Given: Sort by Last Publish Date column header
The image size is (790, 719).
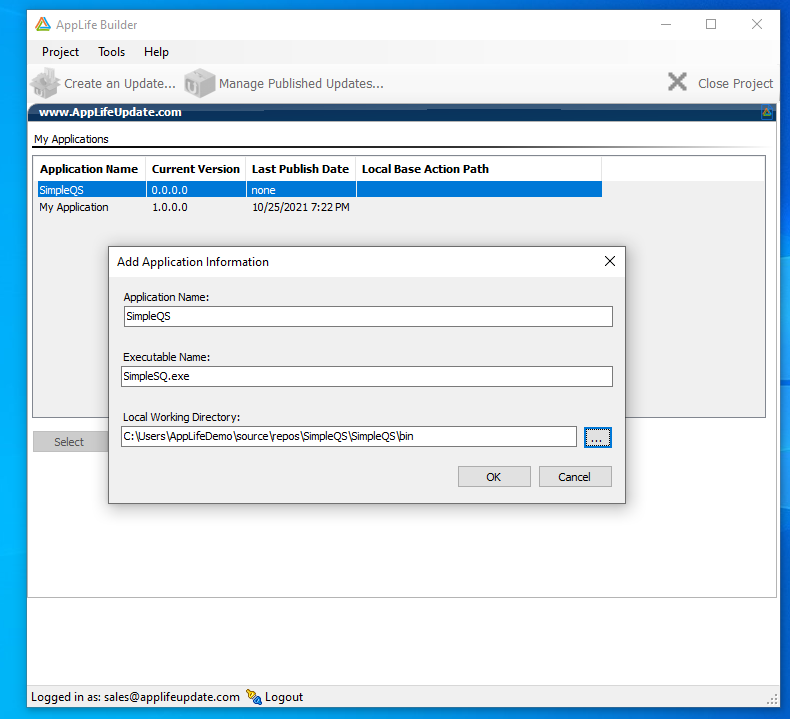Looking at the screenshot, I should (301, 169).
